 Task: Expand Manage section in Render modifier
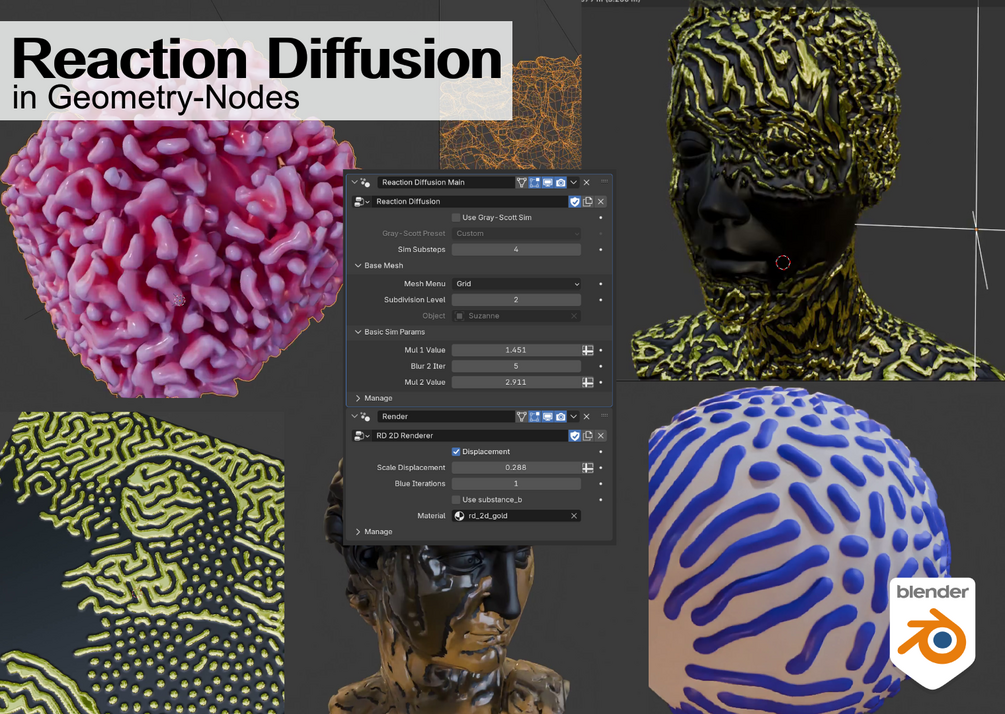pos(358,532)
